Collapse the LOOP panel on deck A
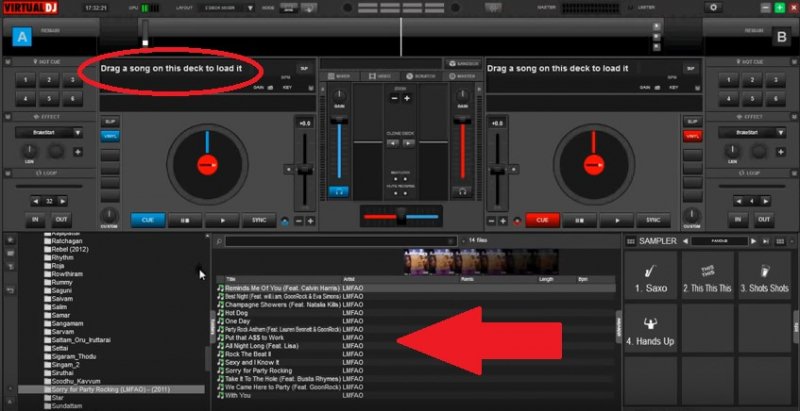The height and width of the screenshot is (411, 800). (9, 173)
